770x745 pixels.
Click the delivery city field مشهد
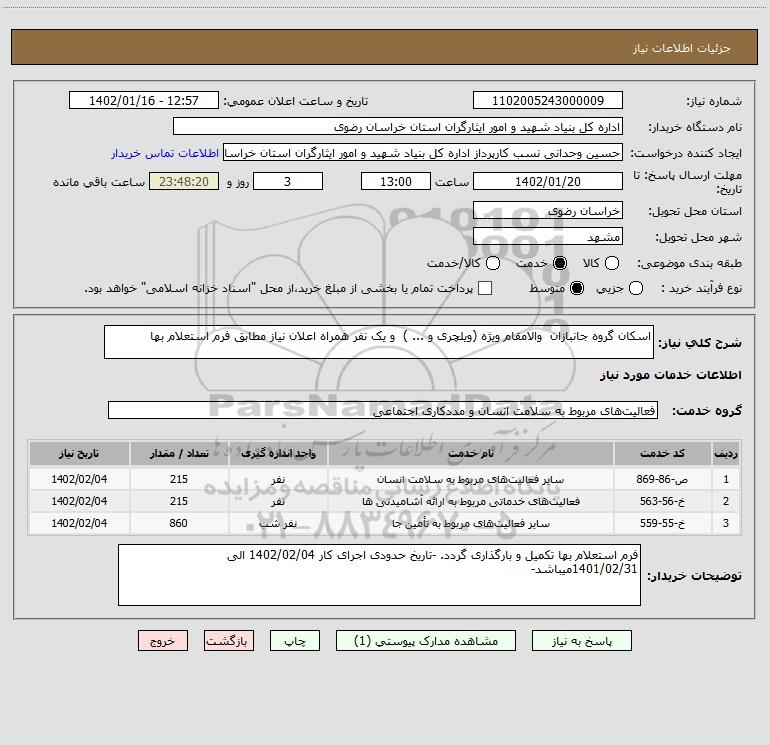coord(548,237)
